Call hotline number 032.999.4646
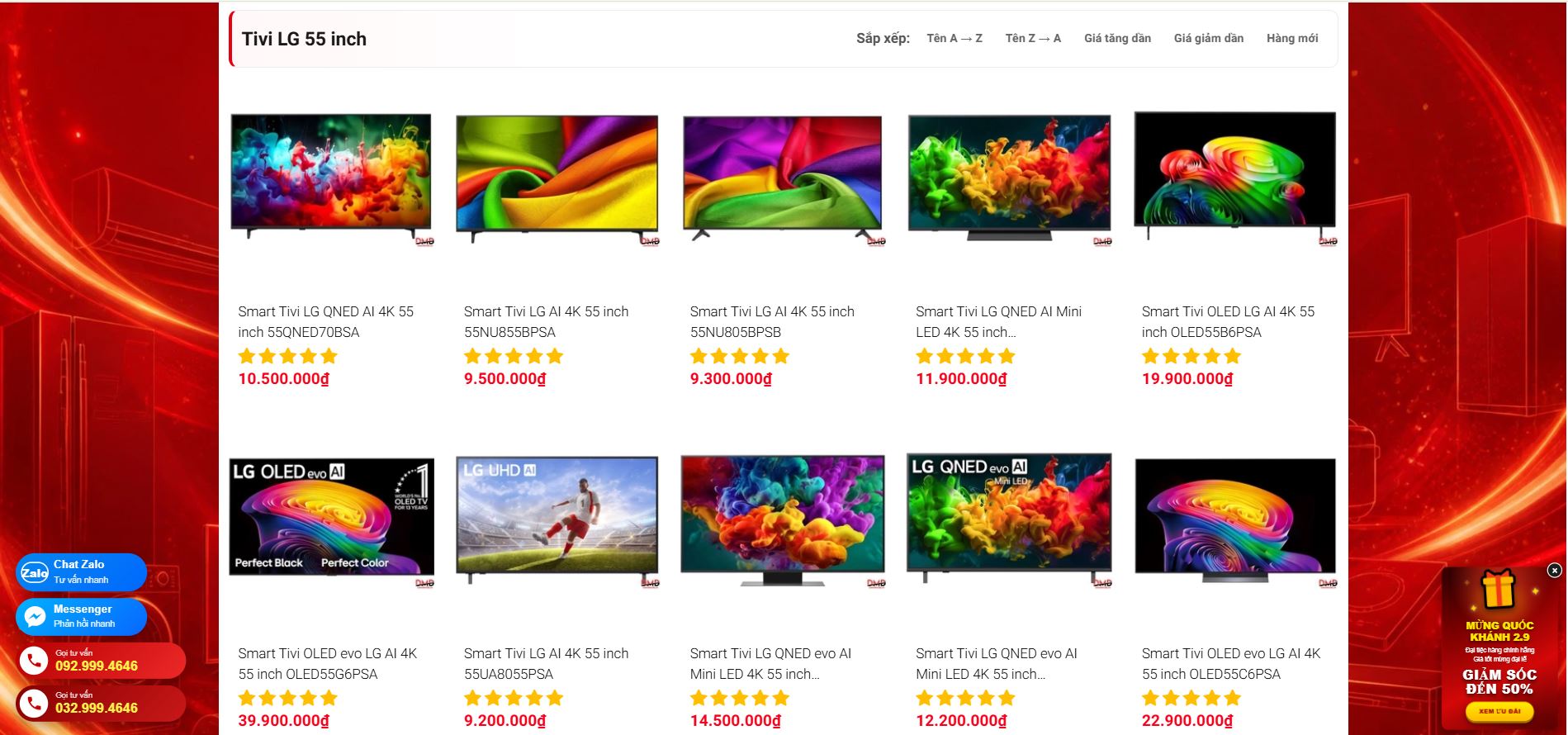 click(97, 709)
